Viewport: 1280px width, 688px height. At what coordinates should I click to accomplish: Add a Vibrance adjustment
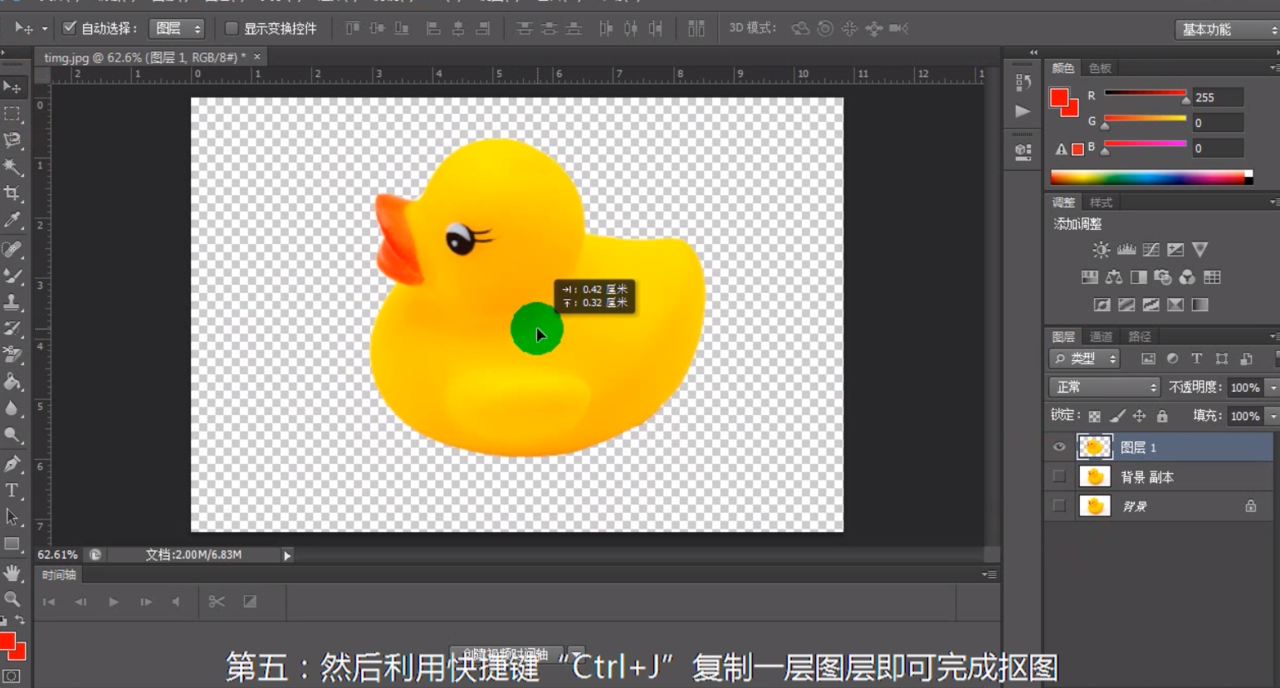[x=1200, y=250]
